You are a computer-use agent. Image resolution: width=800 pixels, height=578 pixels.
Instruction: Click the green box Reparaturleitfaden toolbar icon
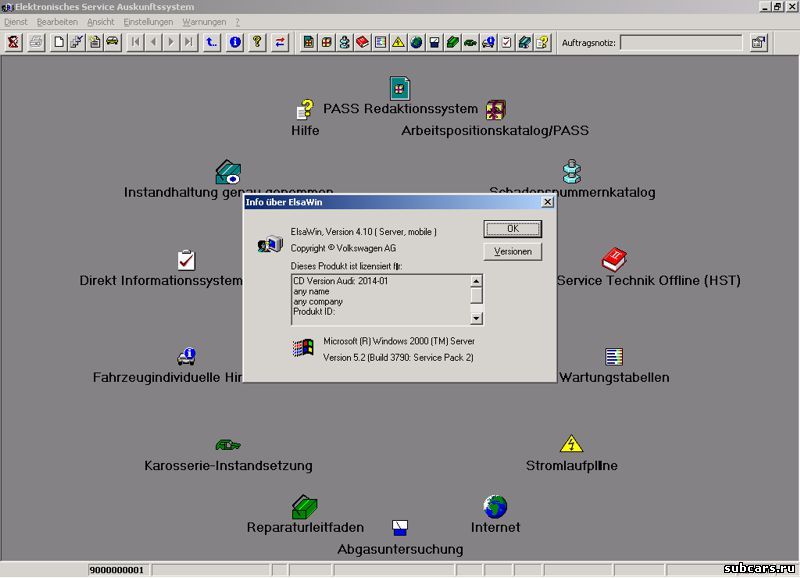point(452,42)
